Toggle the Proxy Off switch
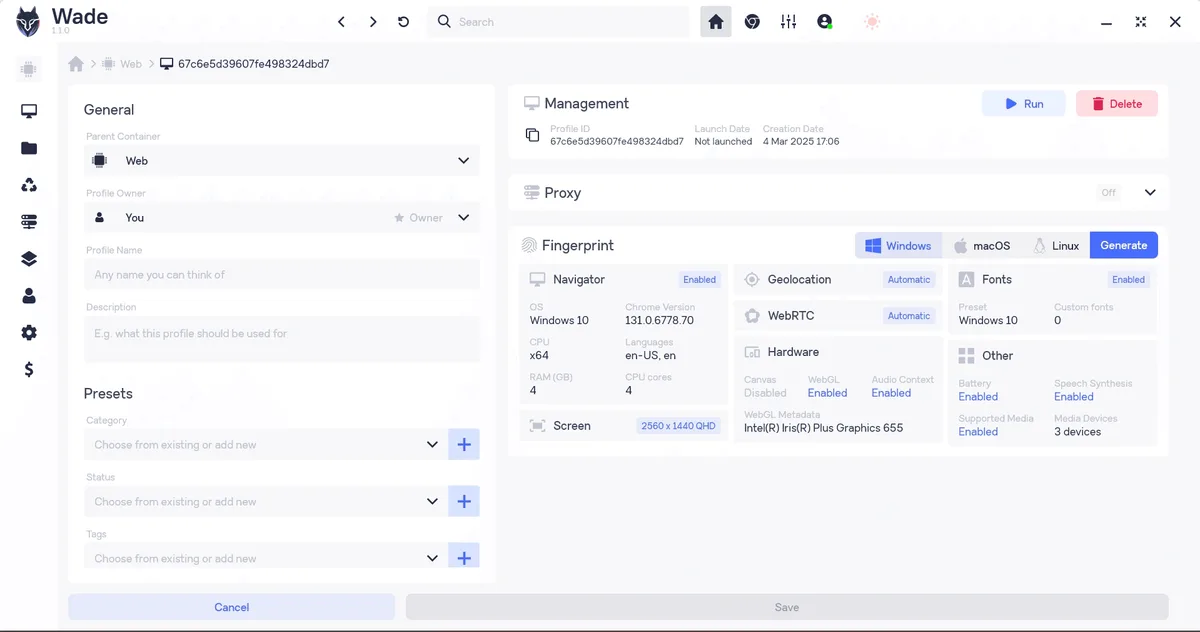 1109,193
